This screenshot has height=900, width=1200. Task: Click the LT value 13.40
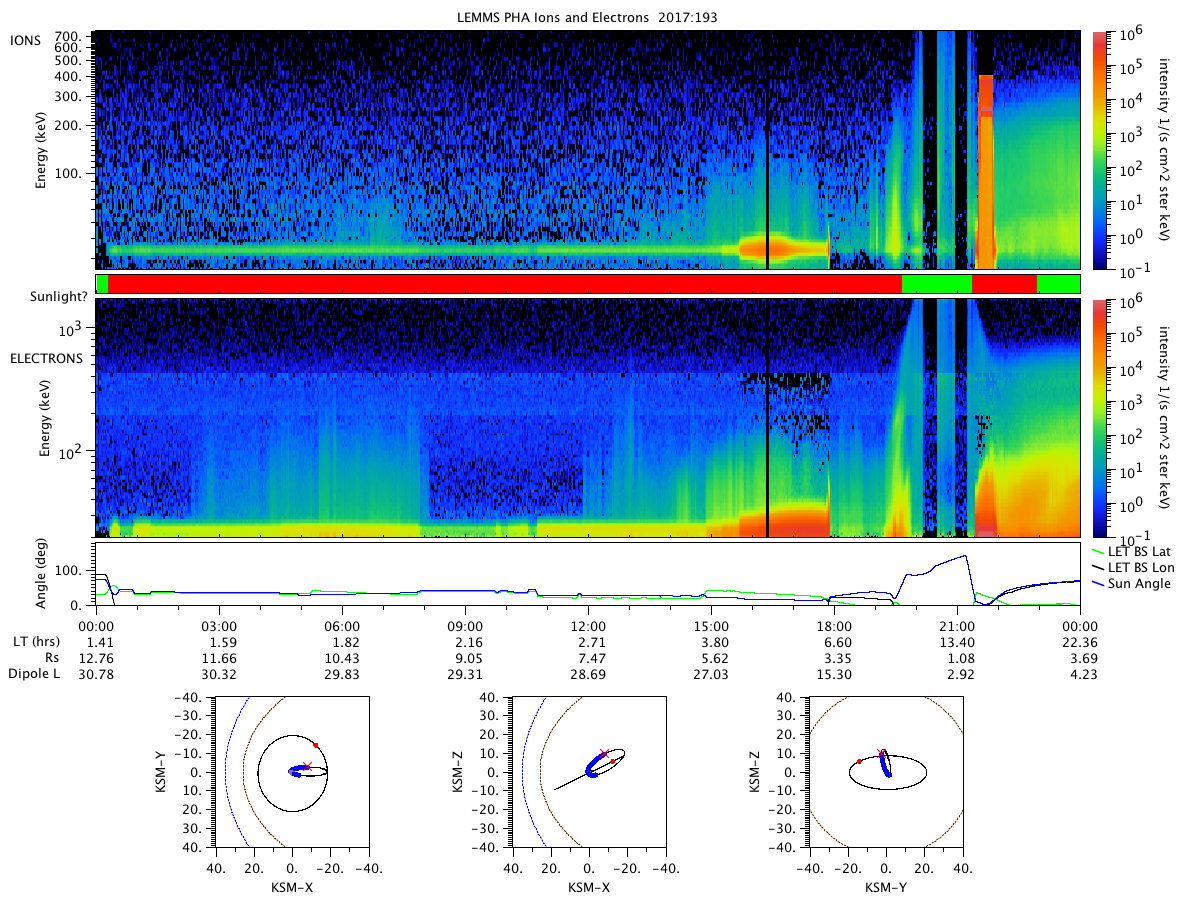click(x=957, y=641)
